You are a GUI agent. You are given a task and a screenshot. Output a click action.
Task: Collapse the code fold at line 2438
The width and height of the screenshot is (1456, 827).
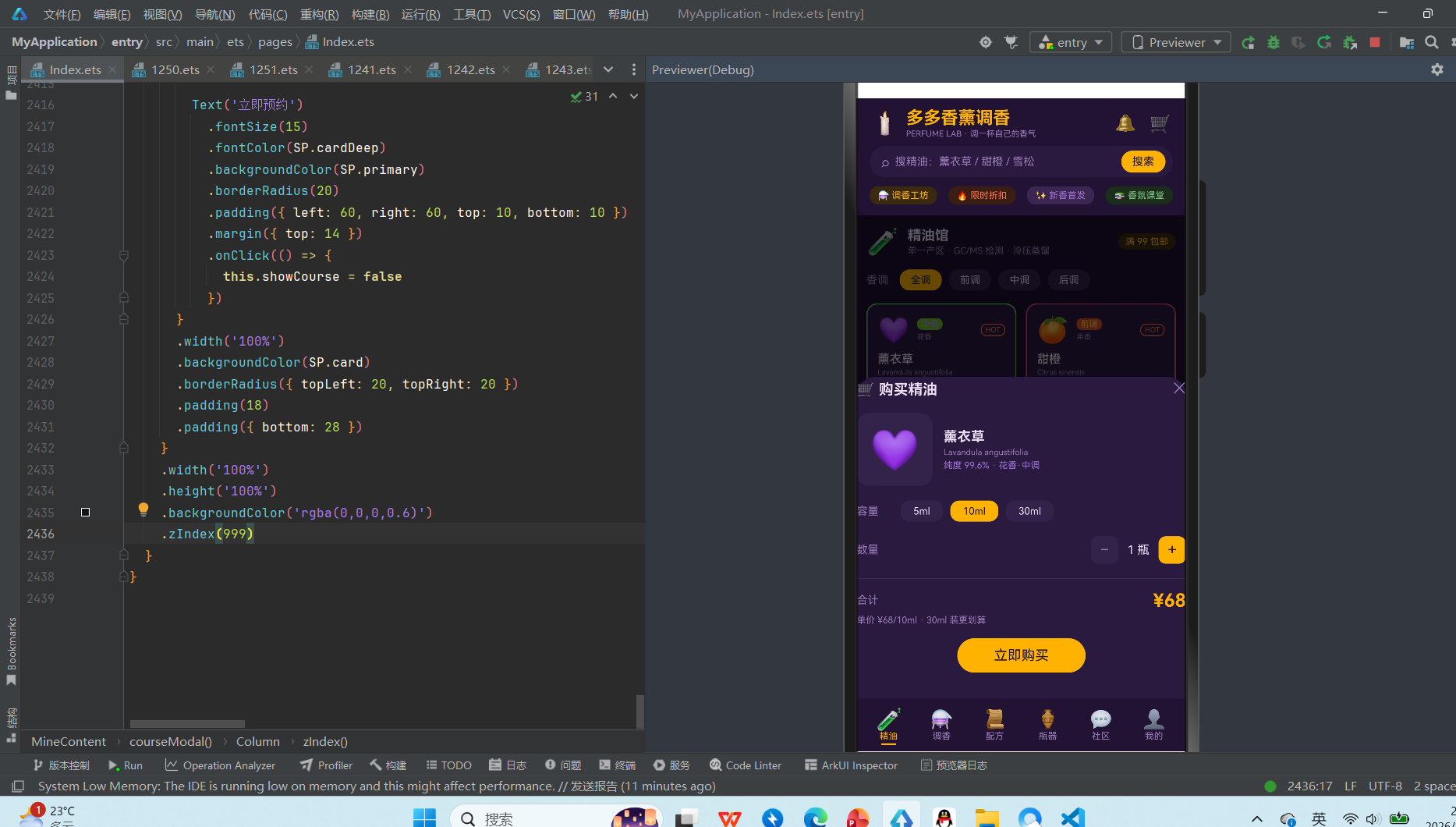pyautogui.click(x=123, y=577)
